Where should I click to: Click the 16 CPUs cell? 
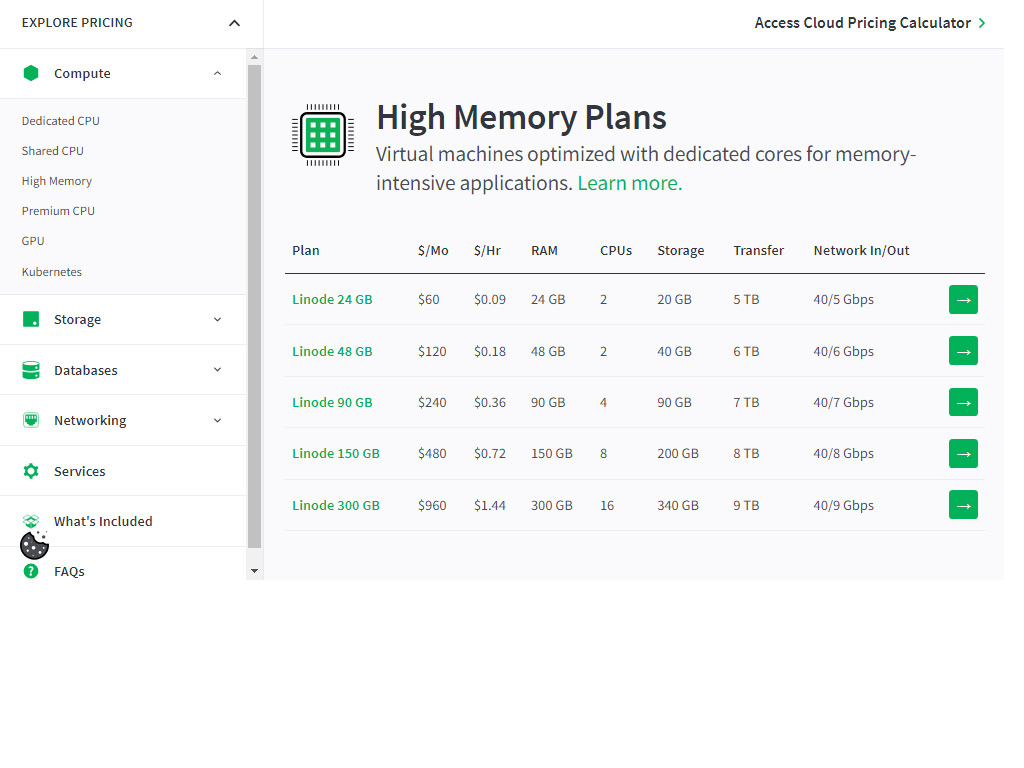coord(607,505)
